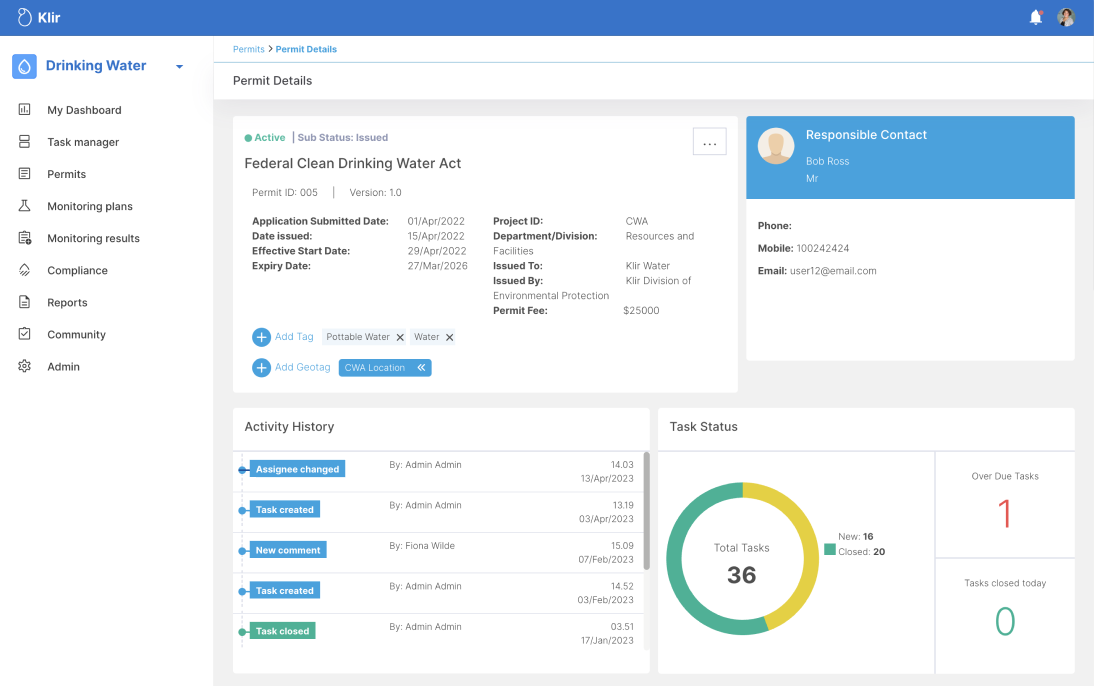Click the Add Geotag plus icon
The image size is (1094, 686).
261,368
